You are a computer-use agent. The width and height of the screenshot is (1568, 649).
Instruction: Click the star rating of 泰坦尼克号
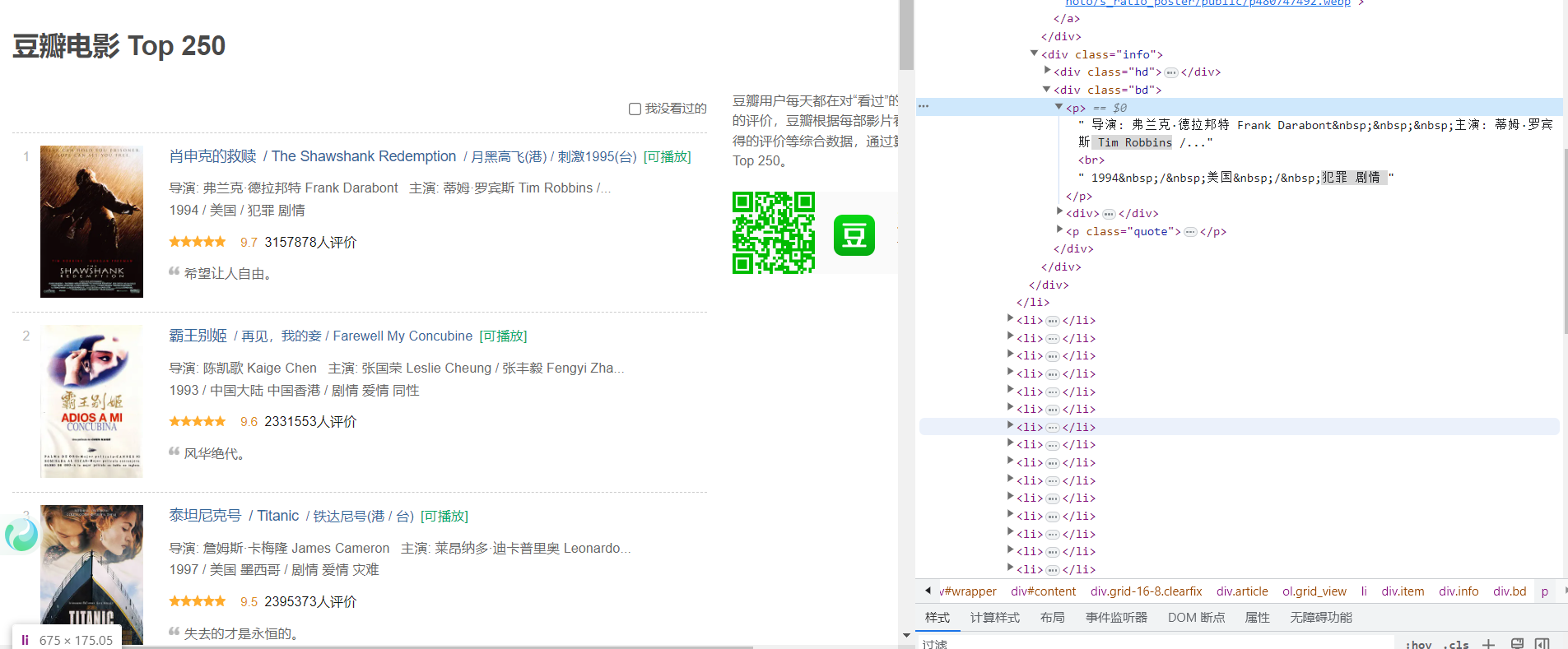coord(198,601)
